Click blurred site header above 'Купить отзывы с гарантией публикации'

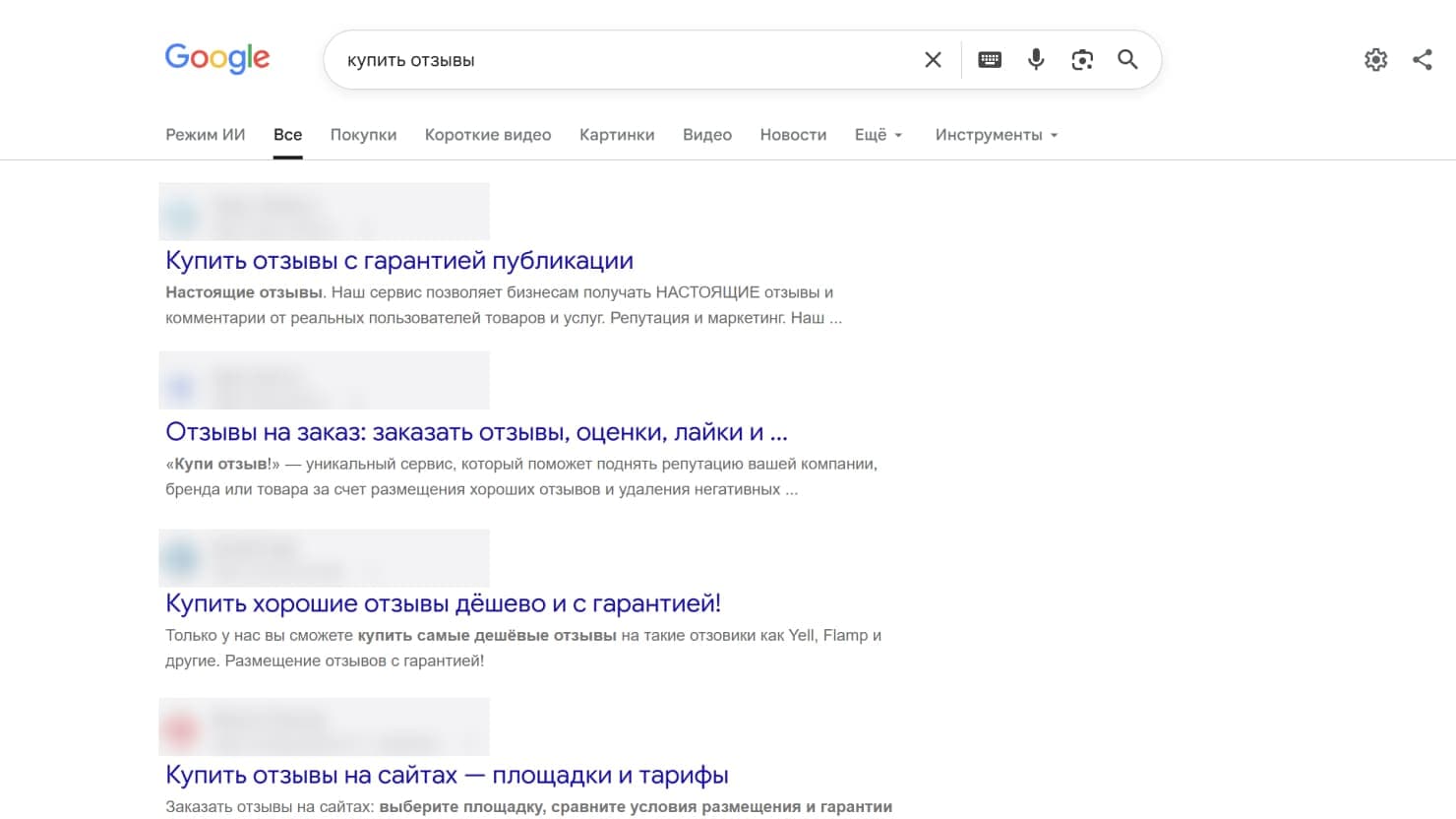pyautogui.click(x=324, y=212)
